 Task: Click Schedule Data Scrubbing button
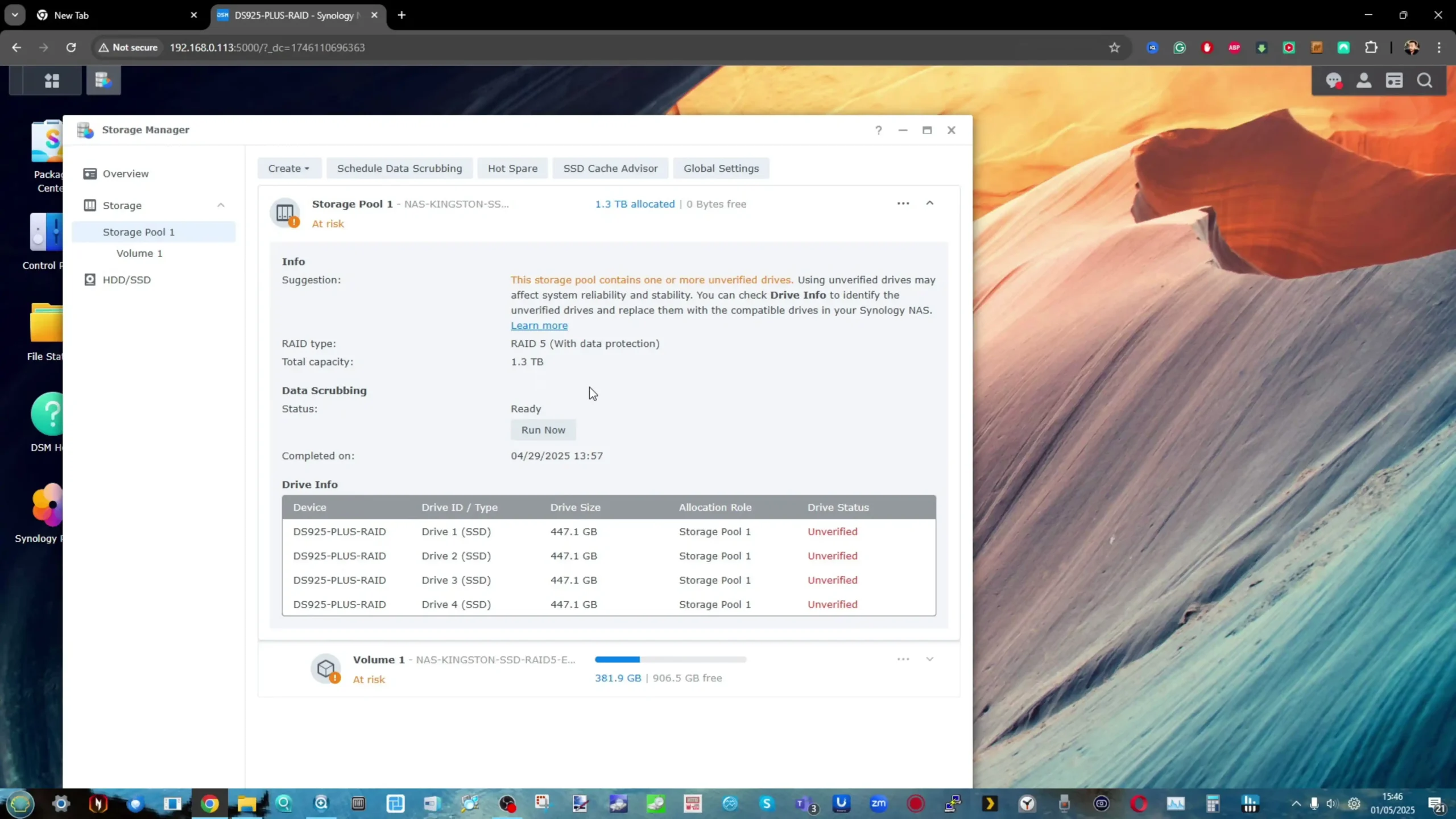399,168
